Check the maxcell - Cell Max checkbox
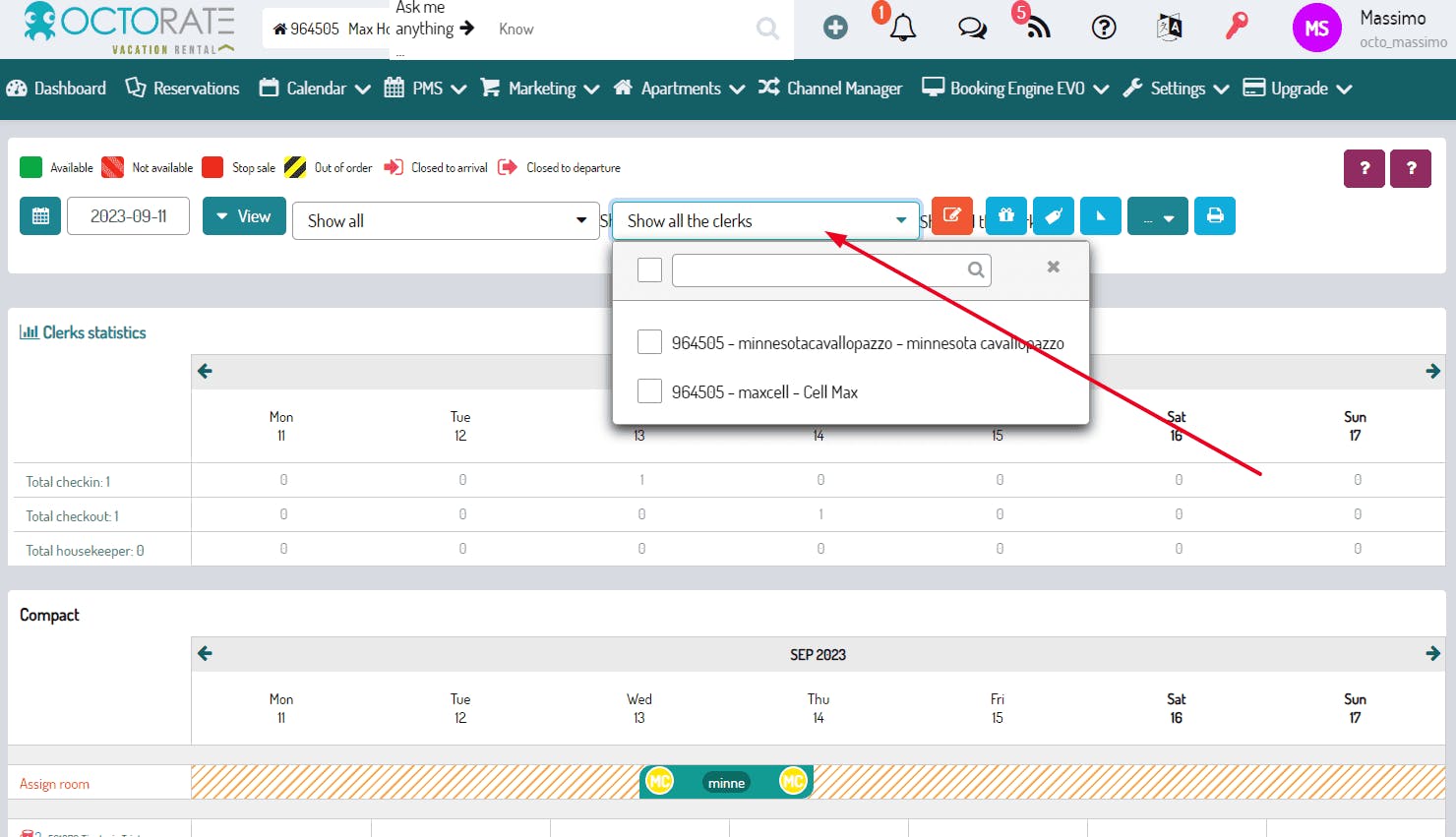This screenshot has width=1456, height=837. pos(649,391)
